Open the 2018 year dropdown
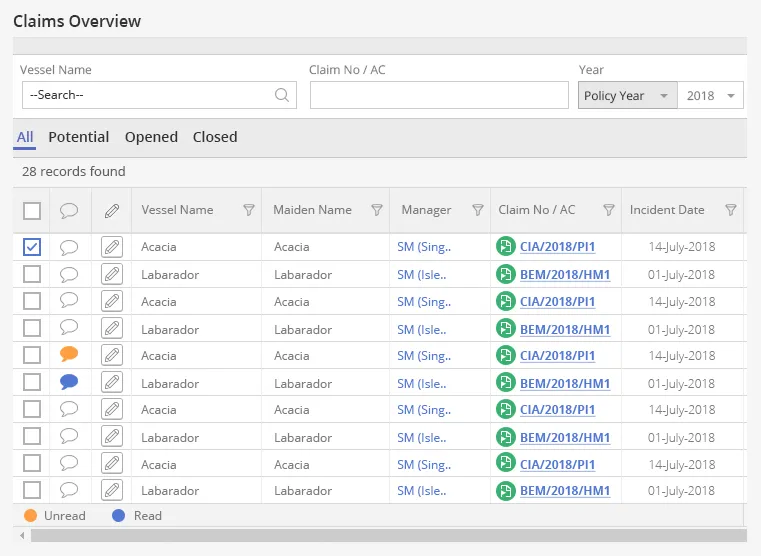The width and height of the screenshot is (761, 556). pyautogui.click(x=710, y=95)
